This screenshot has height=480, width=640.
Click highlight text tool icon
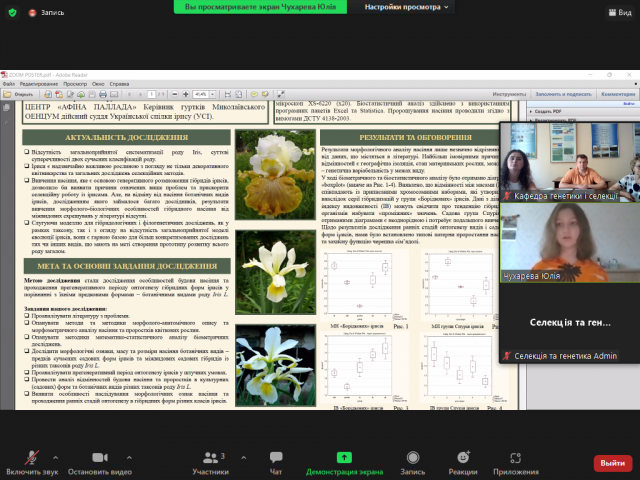(265, 94)
